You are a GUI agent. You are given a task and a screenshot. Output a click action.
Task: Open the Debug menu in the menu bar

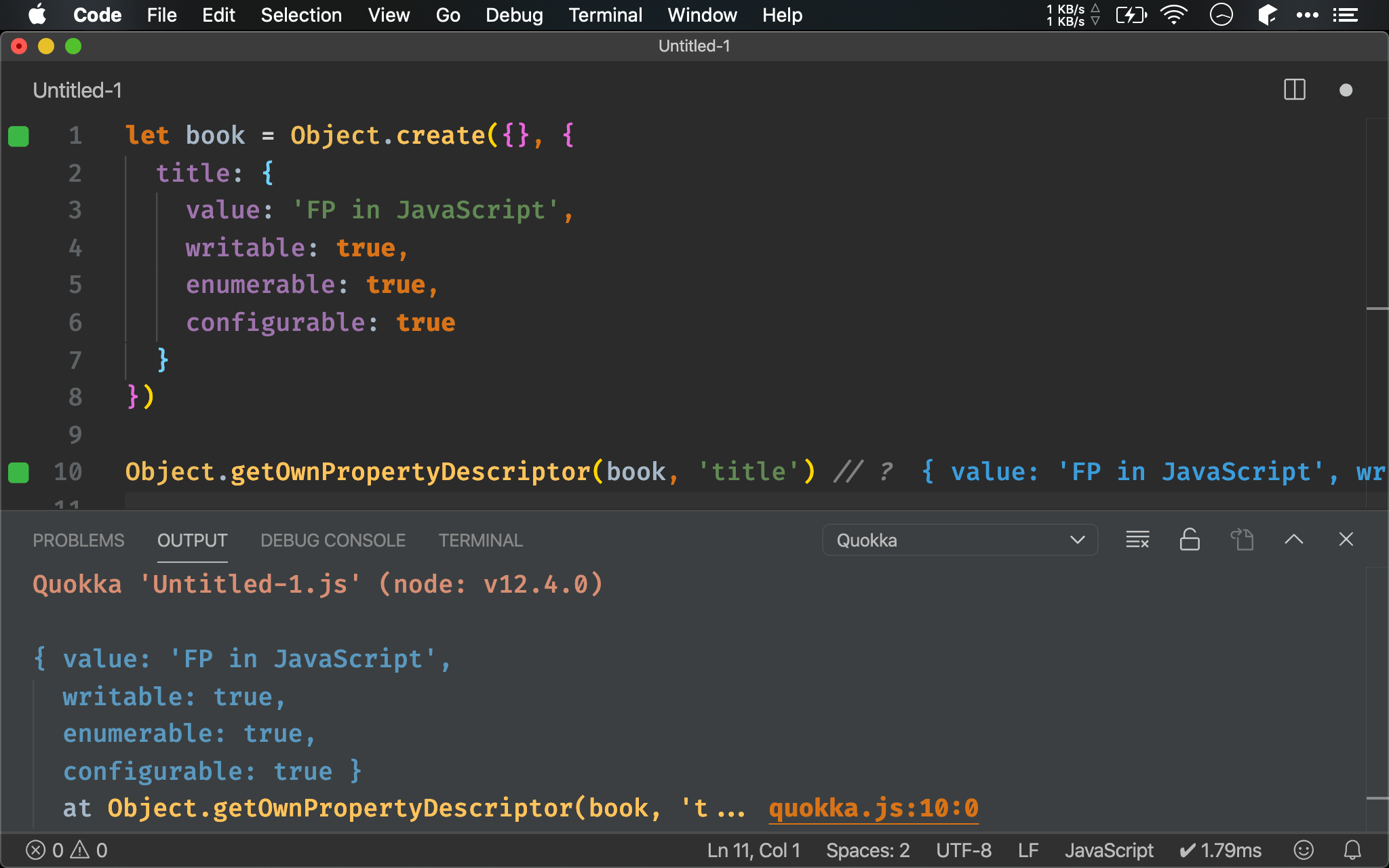pos(514,15)
